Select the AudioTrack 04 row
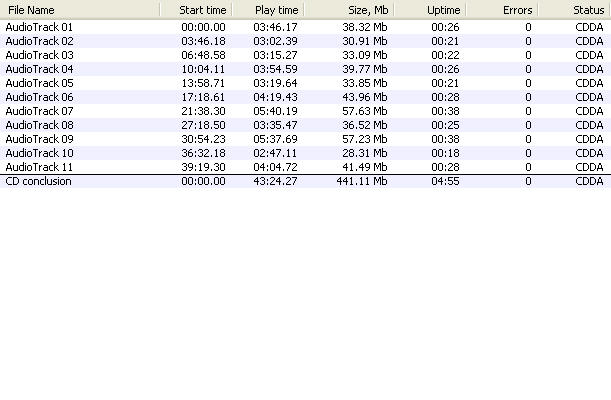 pos(39,69)
